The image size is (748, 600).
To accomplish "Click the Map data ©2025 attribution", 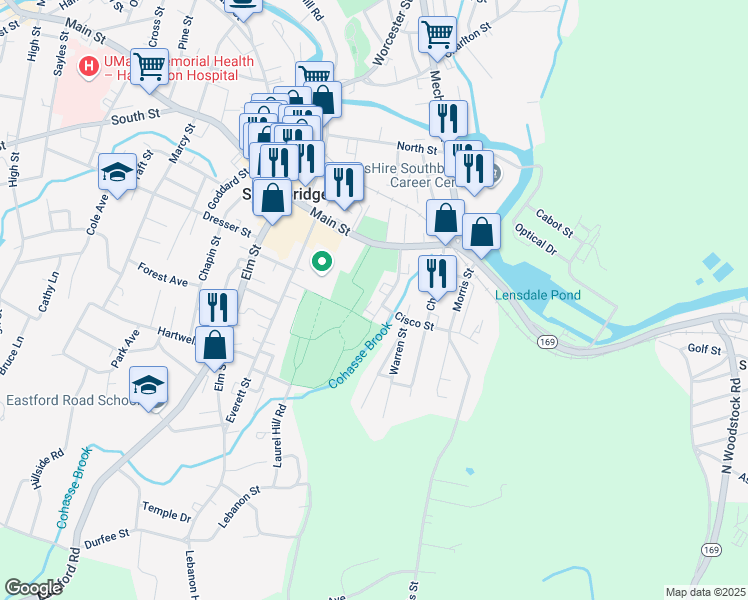I will (706, 592).
